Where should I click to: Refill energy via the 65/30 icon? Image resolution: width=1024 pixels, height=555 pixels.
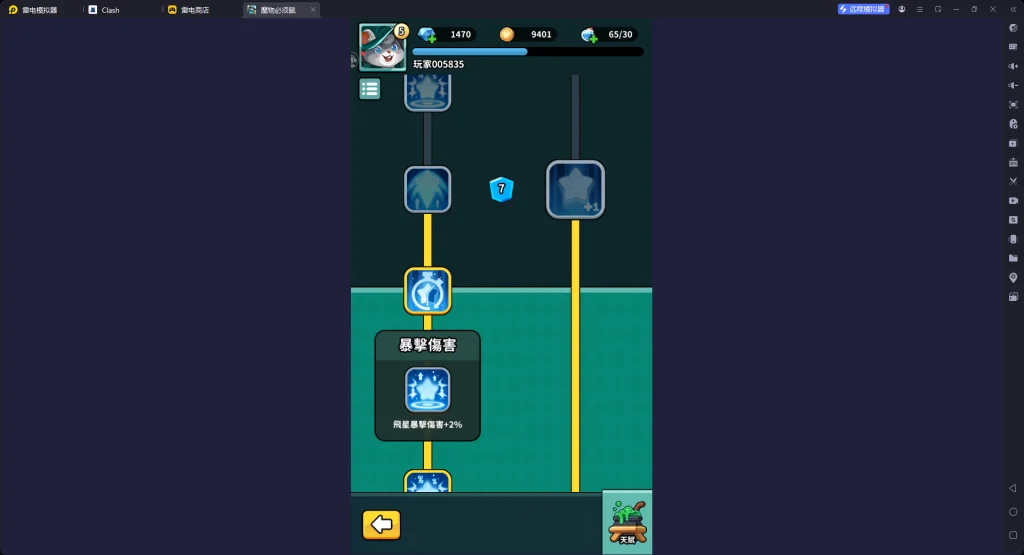point(589,35)
